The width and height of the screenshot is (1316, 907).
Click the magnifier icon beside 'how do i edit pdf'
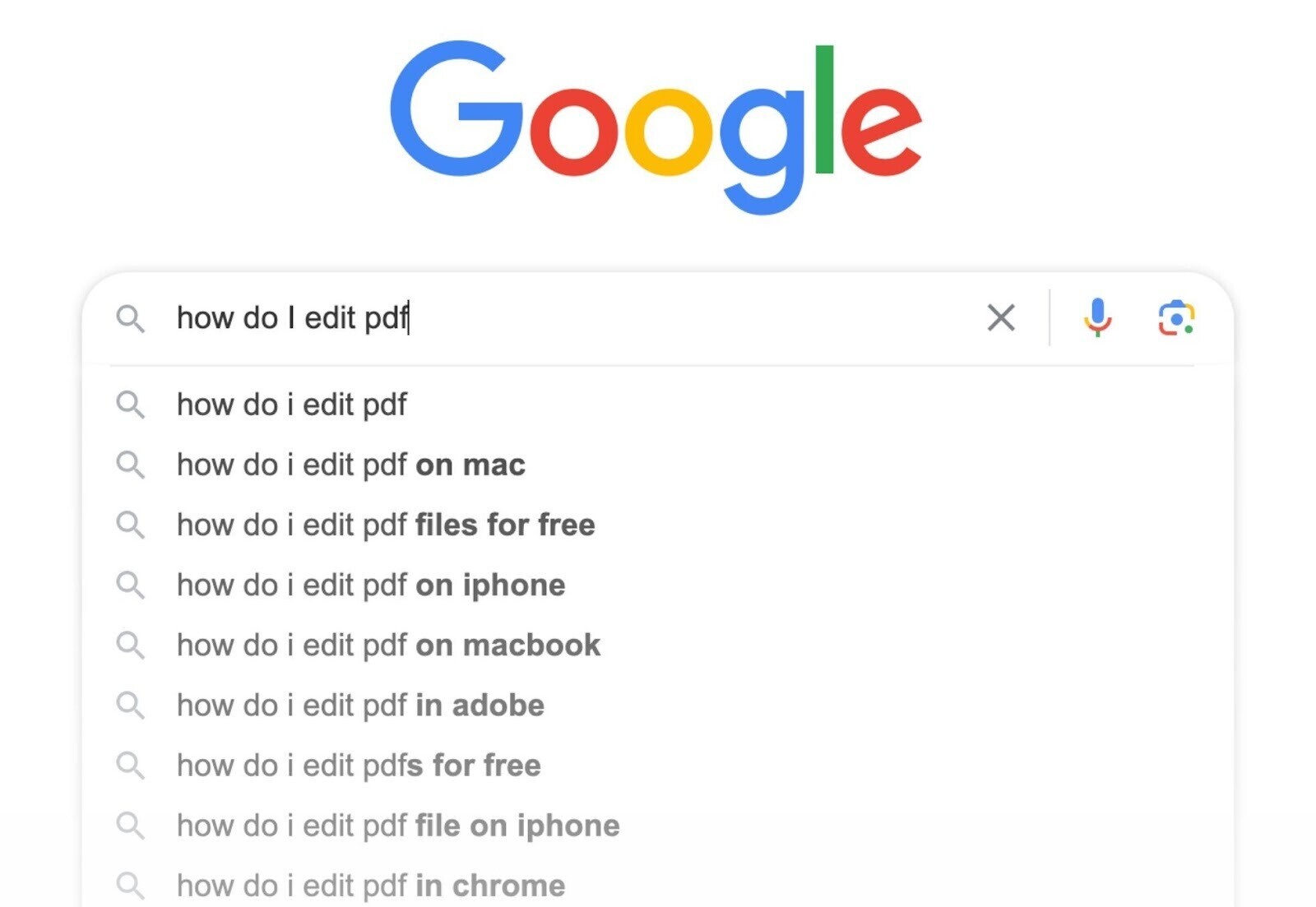131,404
